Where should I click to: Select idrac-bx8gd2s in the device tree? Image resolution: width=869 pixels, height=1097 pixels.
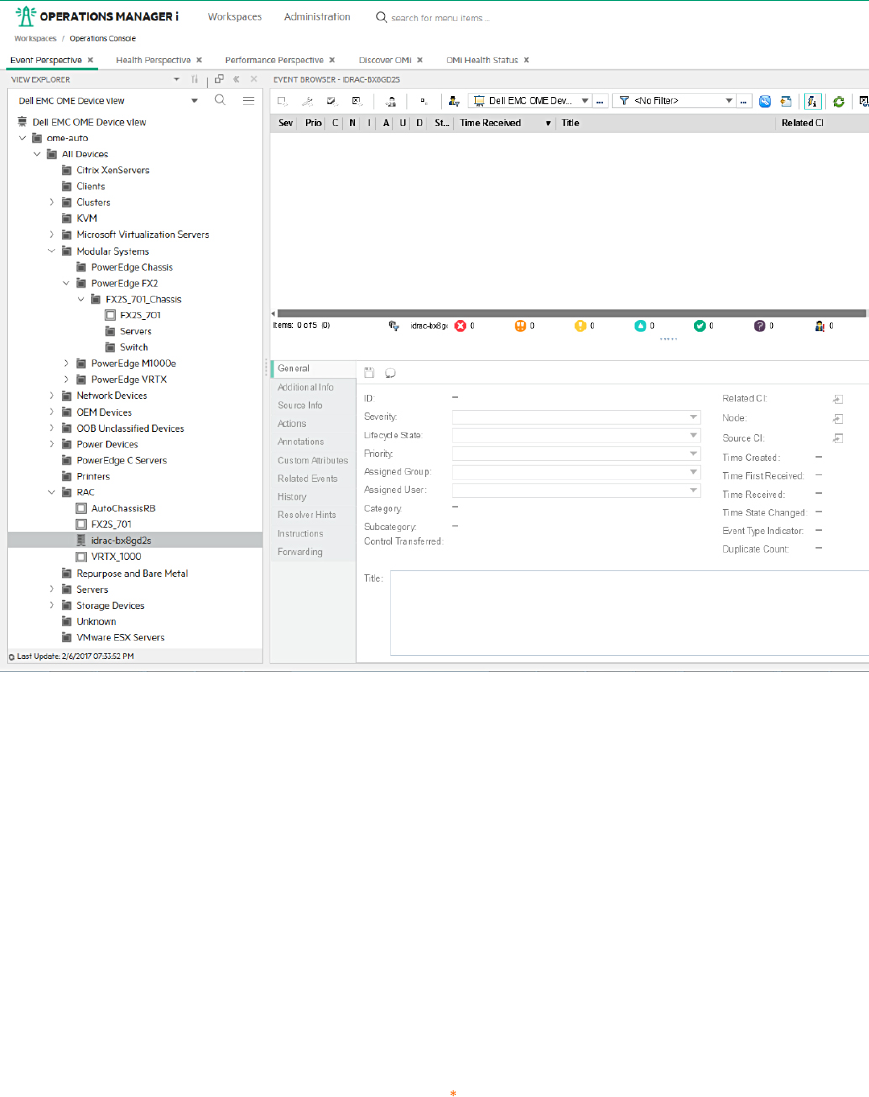point(121,541)
